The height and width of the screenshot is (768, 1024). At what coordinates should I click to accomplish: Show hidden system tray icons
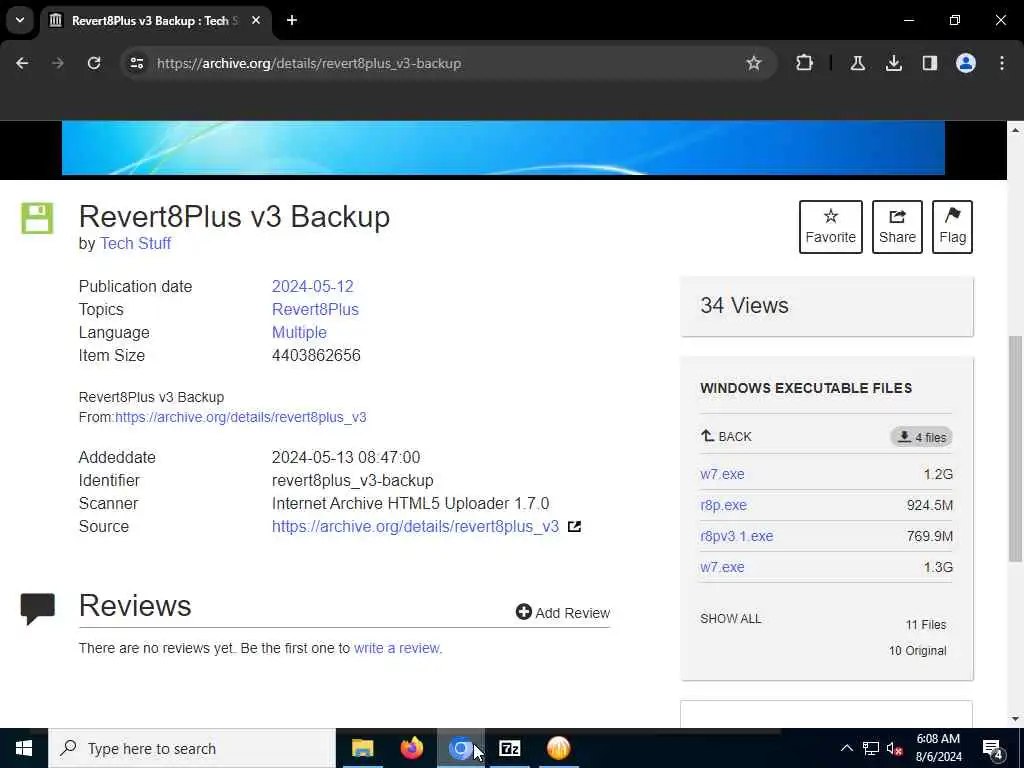[846, 748]
